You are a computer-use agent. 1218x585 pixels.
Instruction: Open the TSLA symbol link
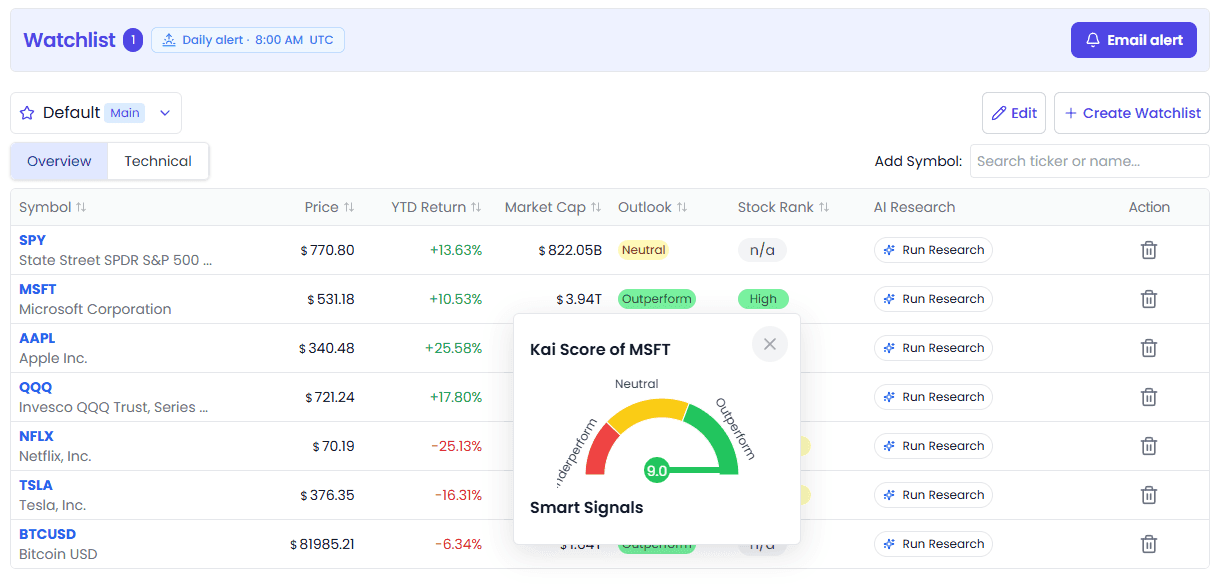(x=36, y=485)
